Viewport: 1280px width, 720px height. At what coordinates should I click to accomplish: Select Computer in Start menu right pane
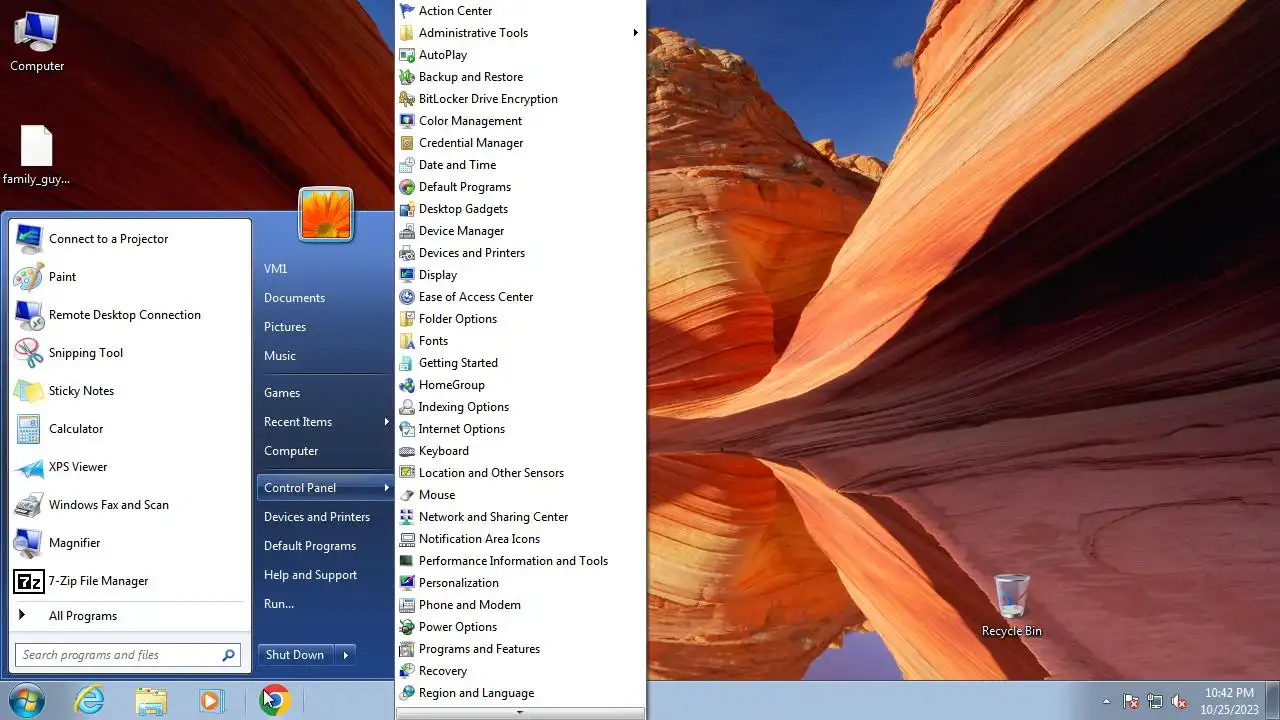click(325, 451)
